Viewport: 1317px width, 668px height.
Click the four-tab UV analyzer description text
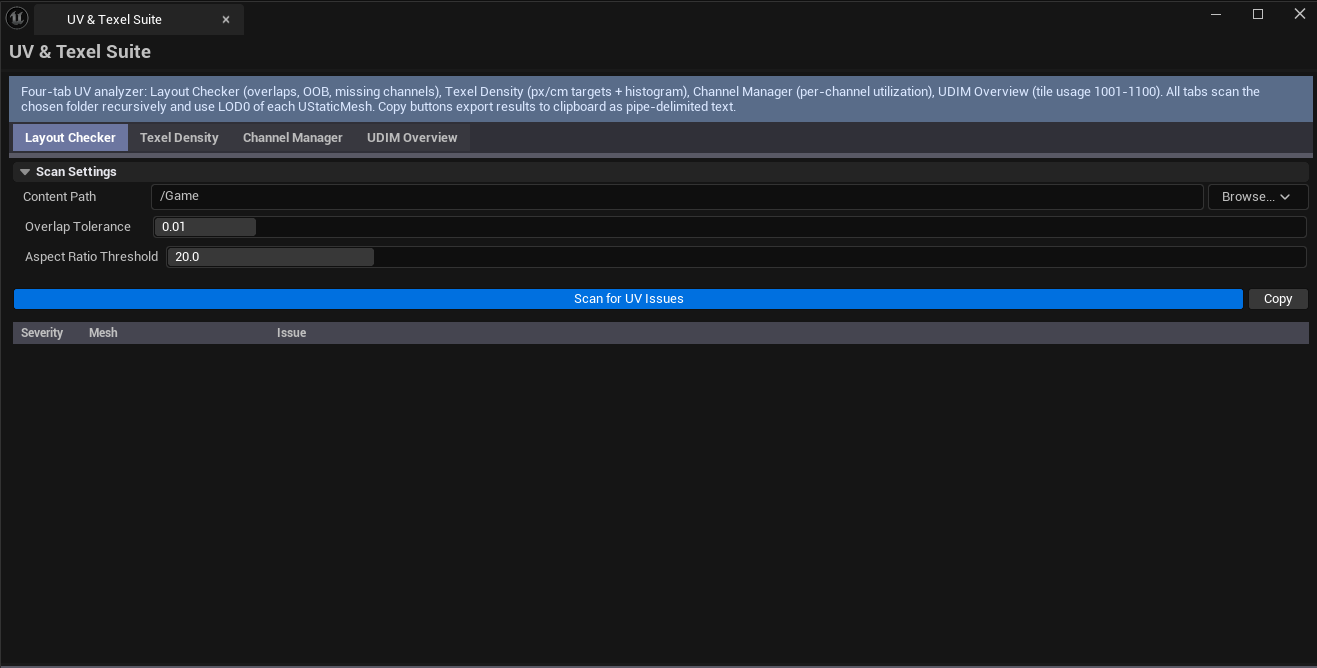coord(640,99)
